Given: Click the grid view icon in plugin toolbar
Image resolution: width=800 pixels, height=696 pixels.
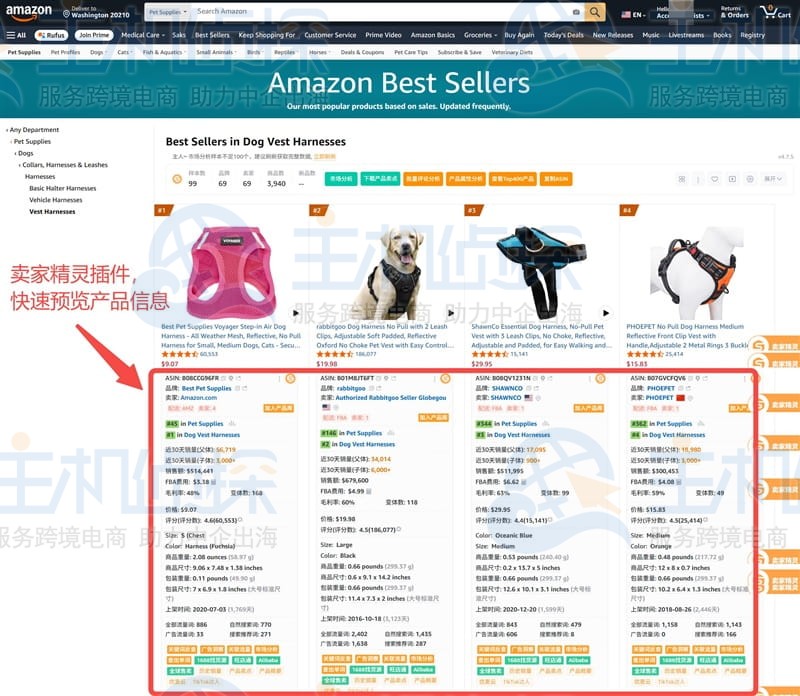Looking at the screenshot, I should (x=682, y=179).
